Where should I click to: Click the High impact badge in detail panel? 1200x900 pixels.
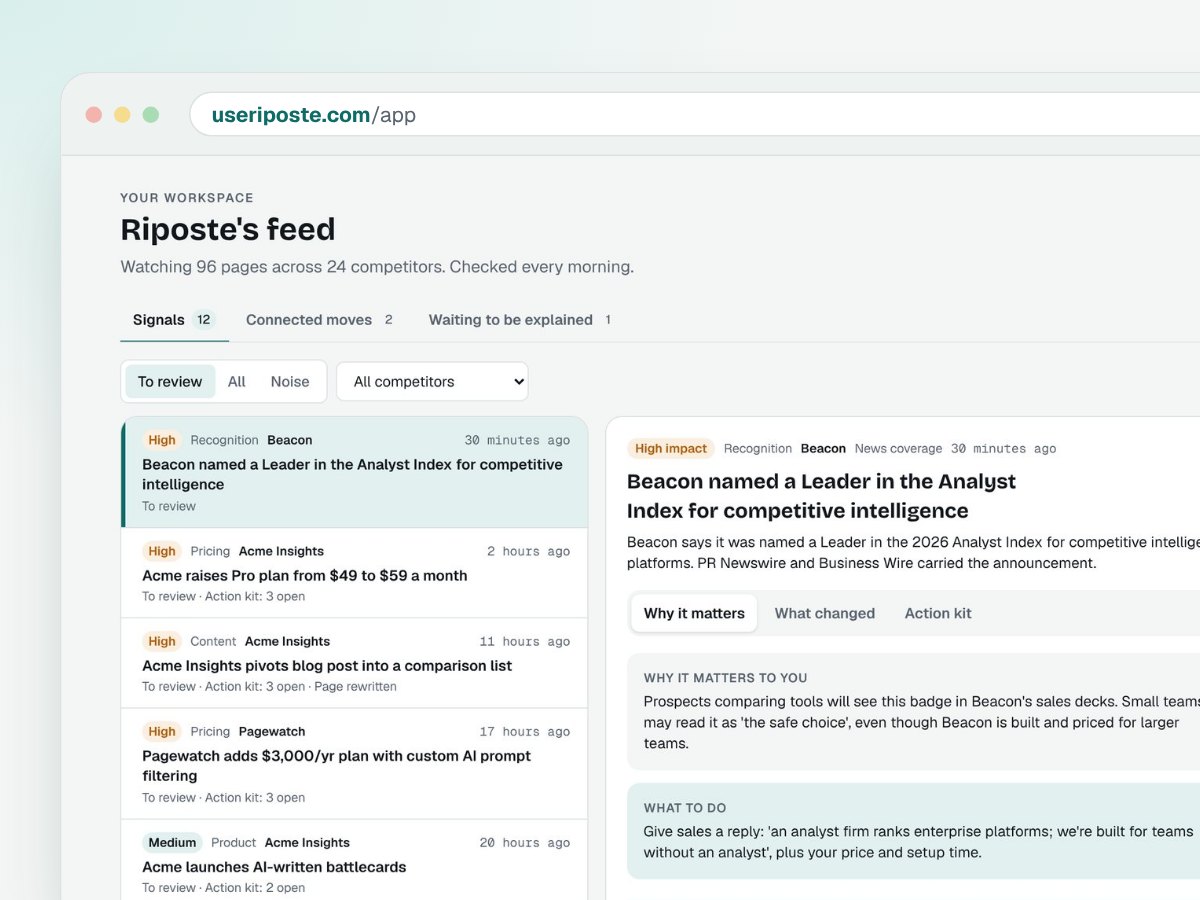tap(671, 449)
